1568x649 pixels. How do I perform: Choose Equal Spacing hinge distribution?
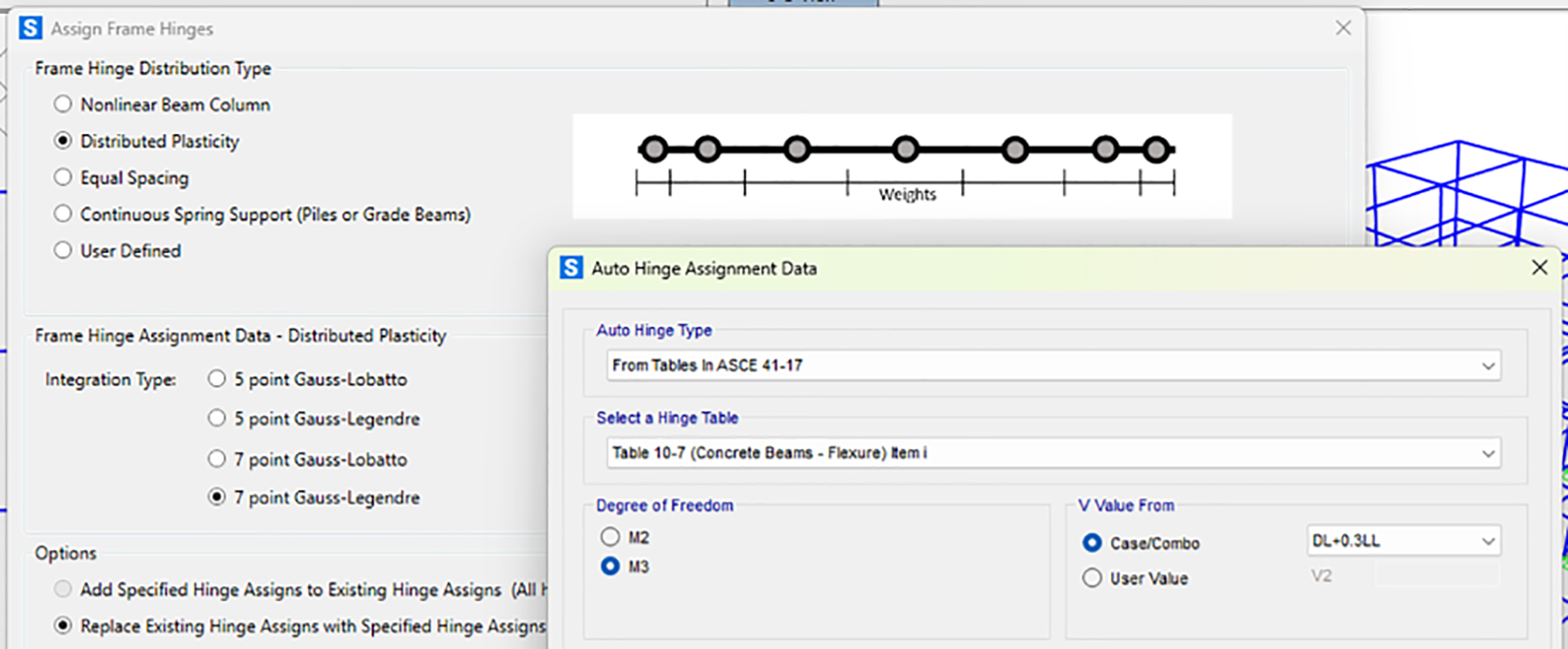click(x=63, y=177)
